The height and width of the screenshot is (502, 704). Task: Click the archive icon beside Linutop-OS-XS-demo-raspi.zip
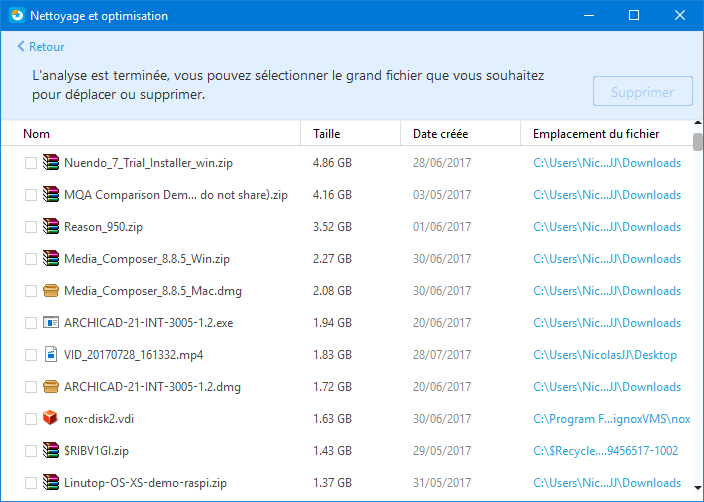tap(51, 482)
